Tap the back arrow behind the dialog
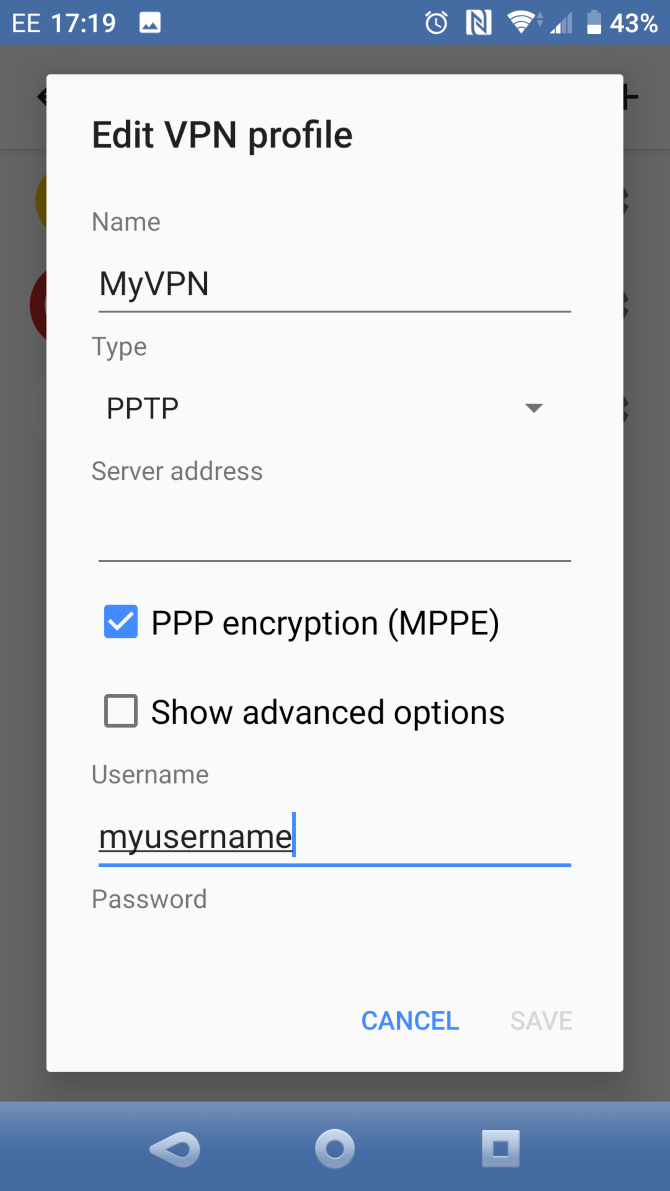The height and width of the screenshot is (1191, 670). 41,97
